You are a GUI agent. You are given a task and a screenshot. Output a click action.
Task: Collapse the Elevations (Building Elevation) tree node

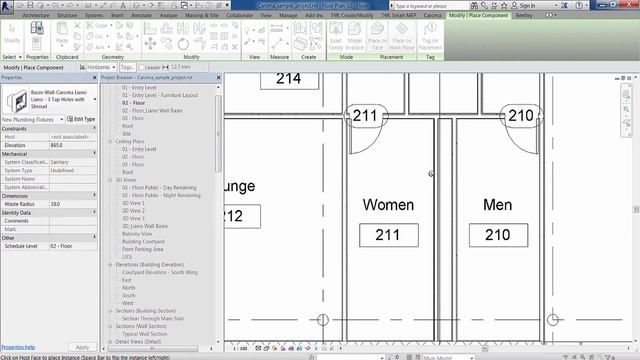(110, 265)
